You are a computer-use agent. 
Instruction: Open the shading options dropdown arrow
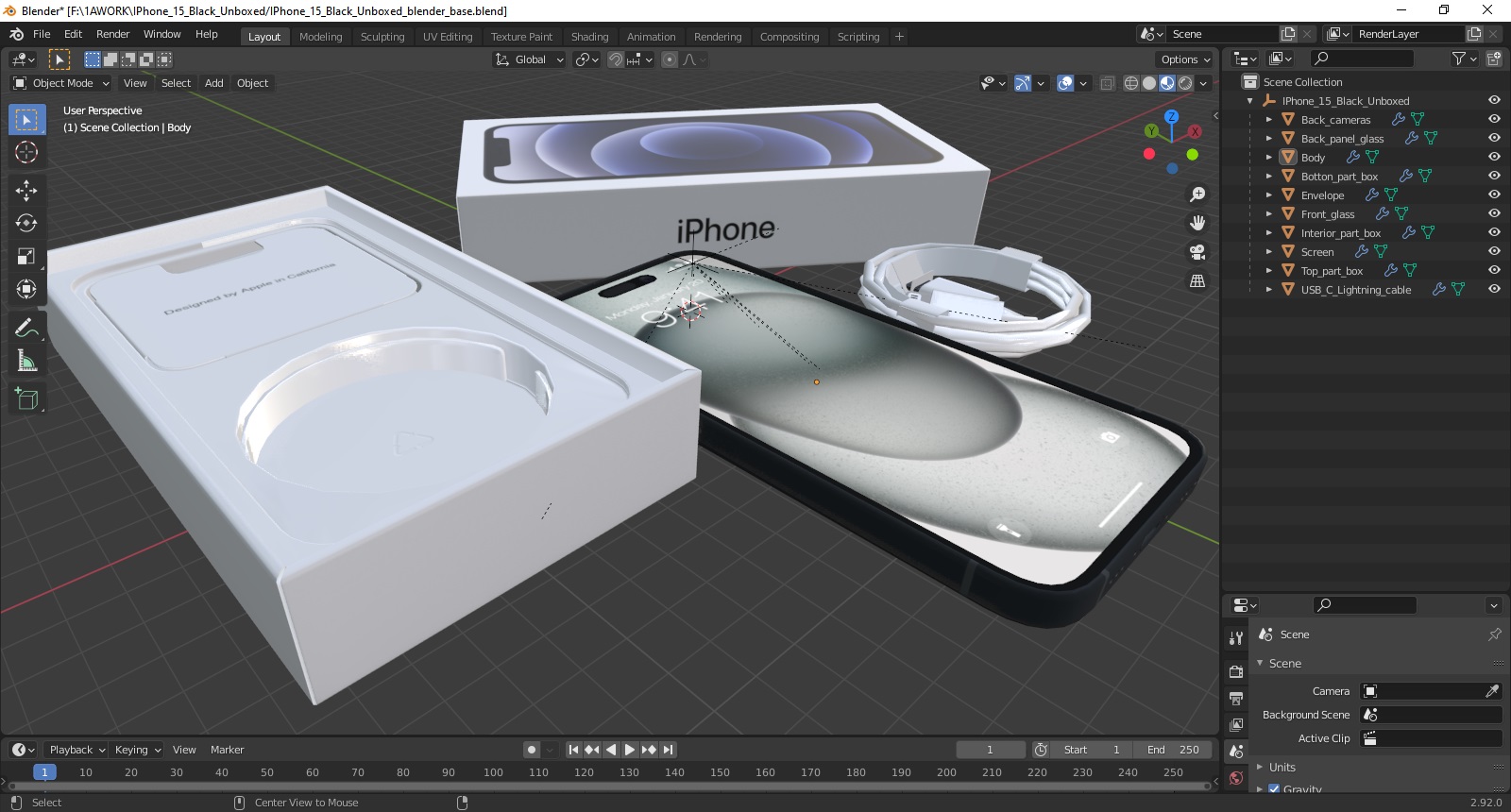pos(1203,83)
